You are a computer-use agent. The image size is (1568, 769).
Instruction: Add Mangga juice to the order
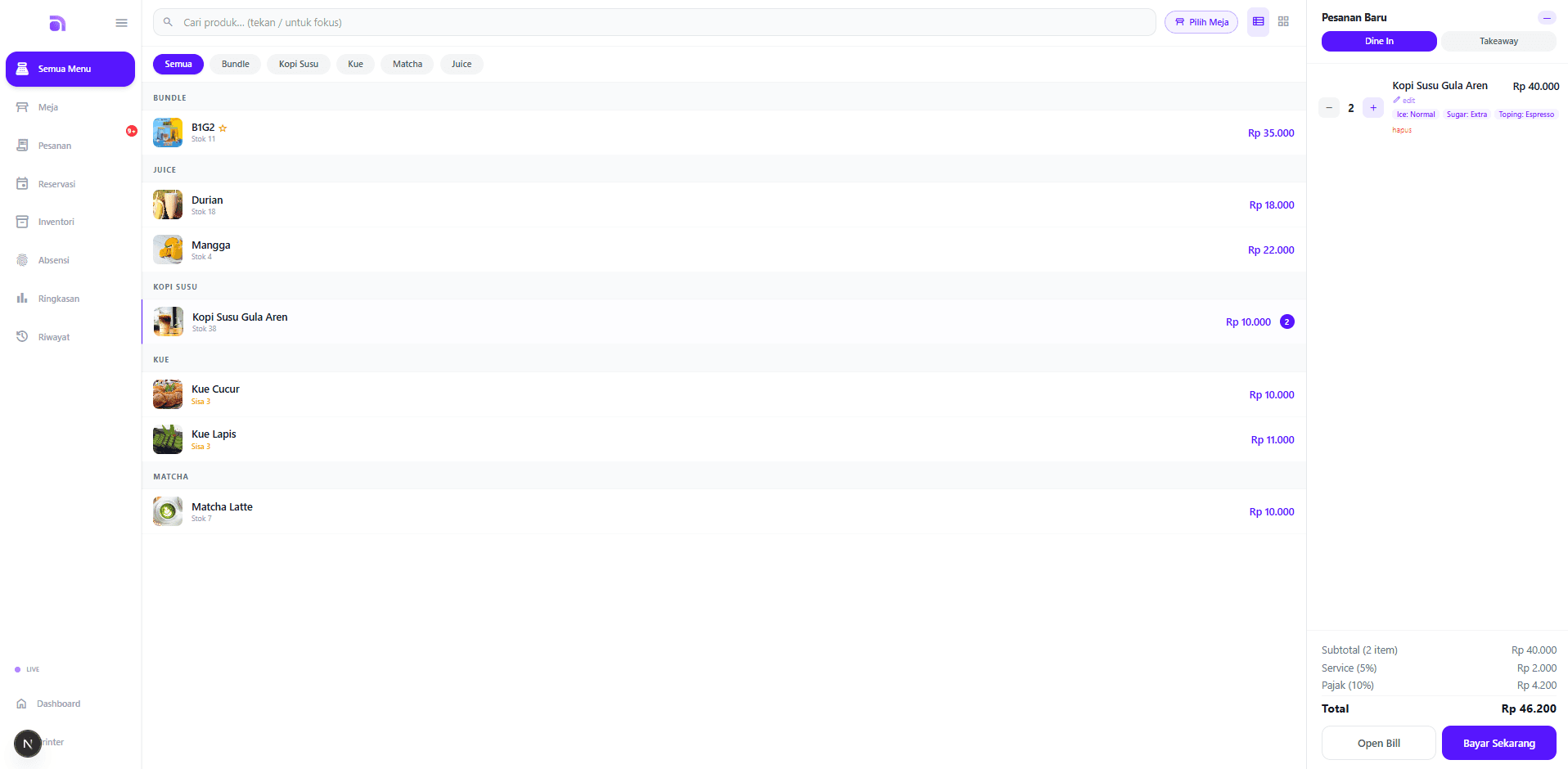click(723, 250)
